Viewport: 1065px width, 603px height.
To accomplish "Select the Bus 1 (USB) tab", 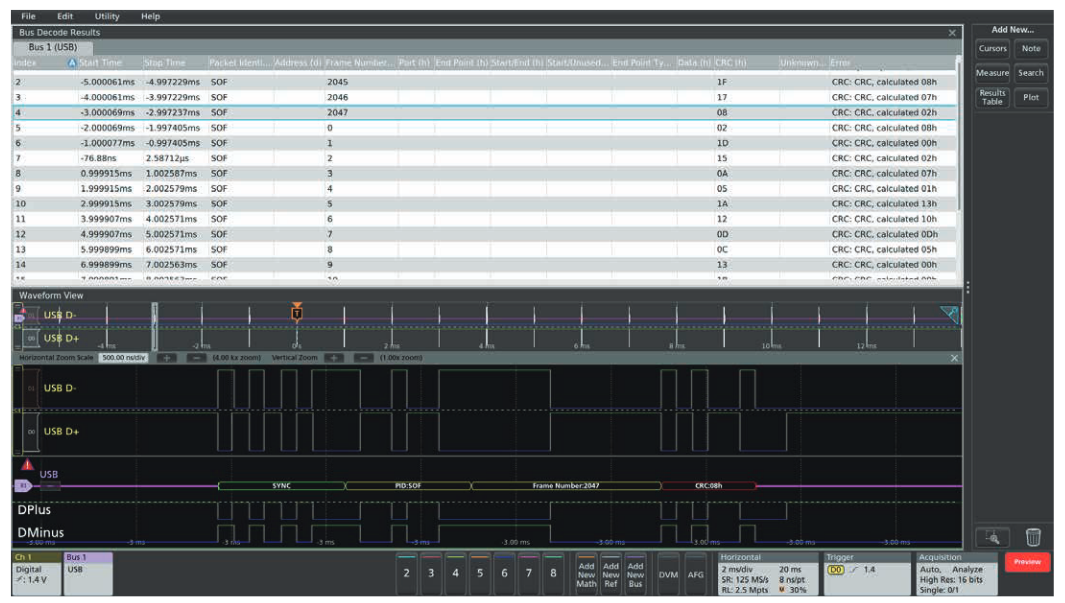I will tap(53, 47).
